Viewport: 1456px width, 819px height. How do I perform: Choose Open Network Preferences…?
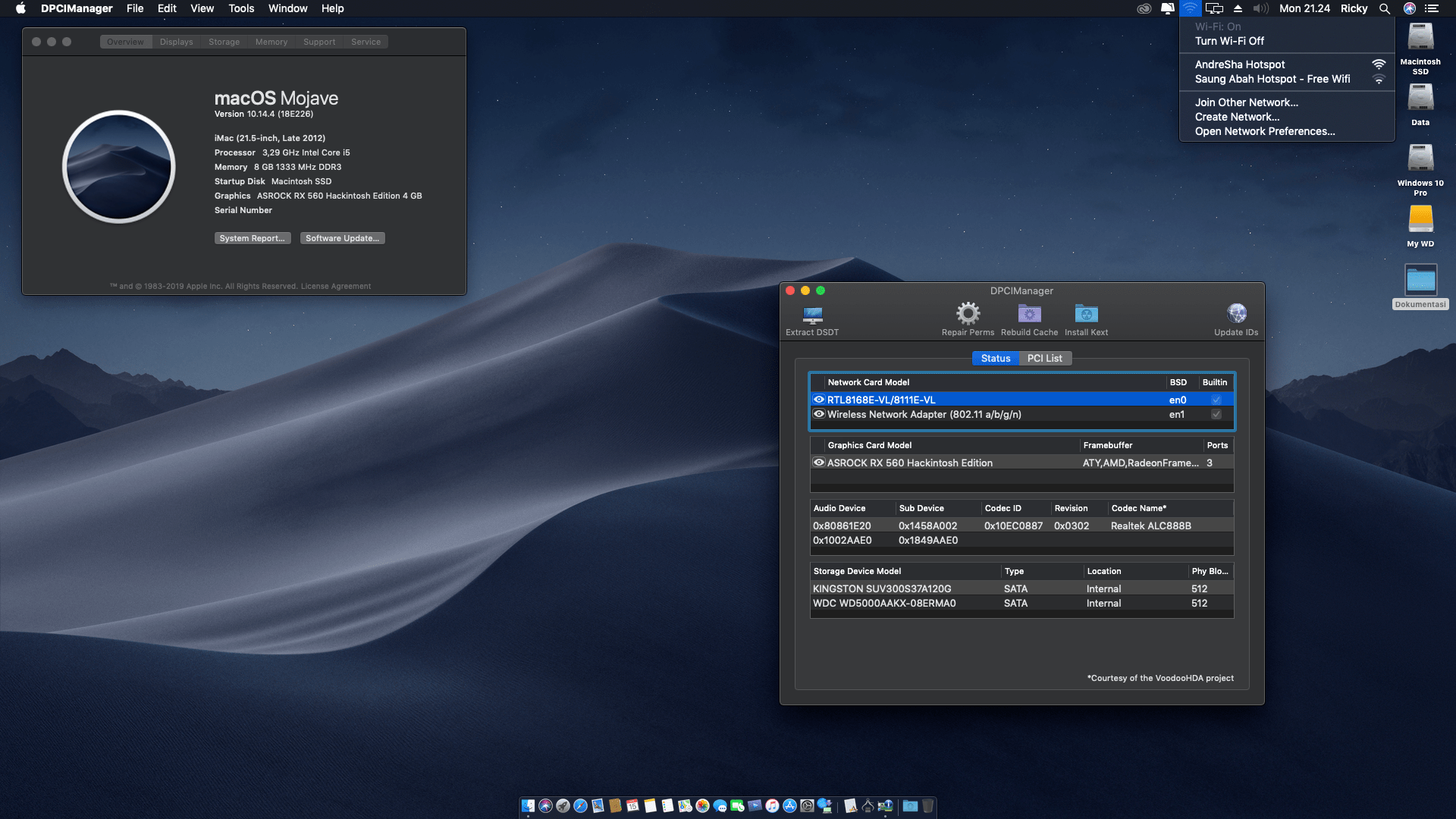(1287, 131)
